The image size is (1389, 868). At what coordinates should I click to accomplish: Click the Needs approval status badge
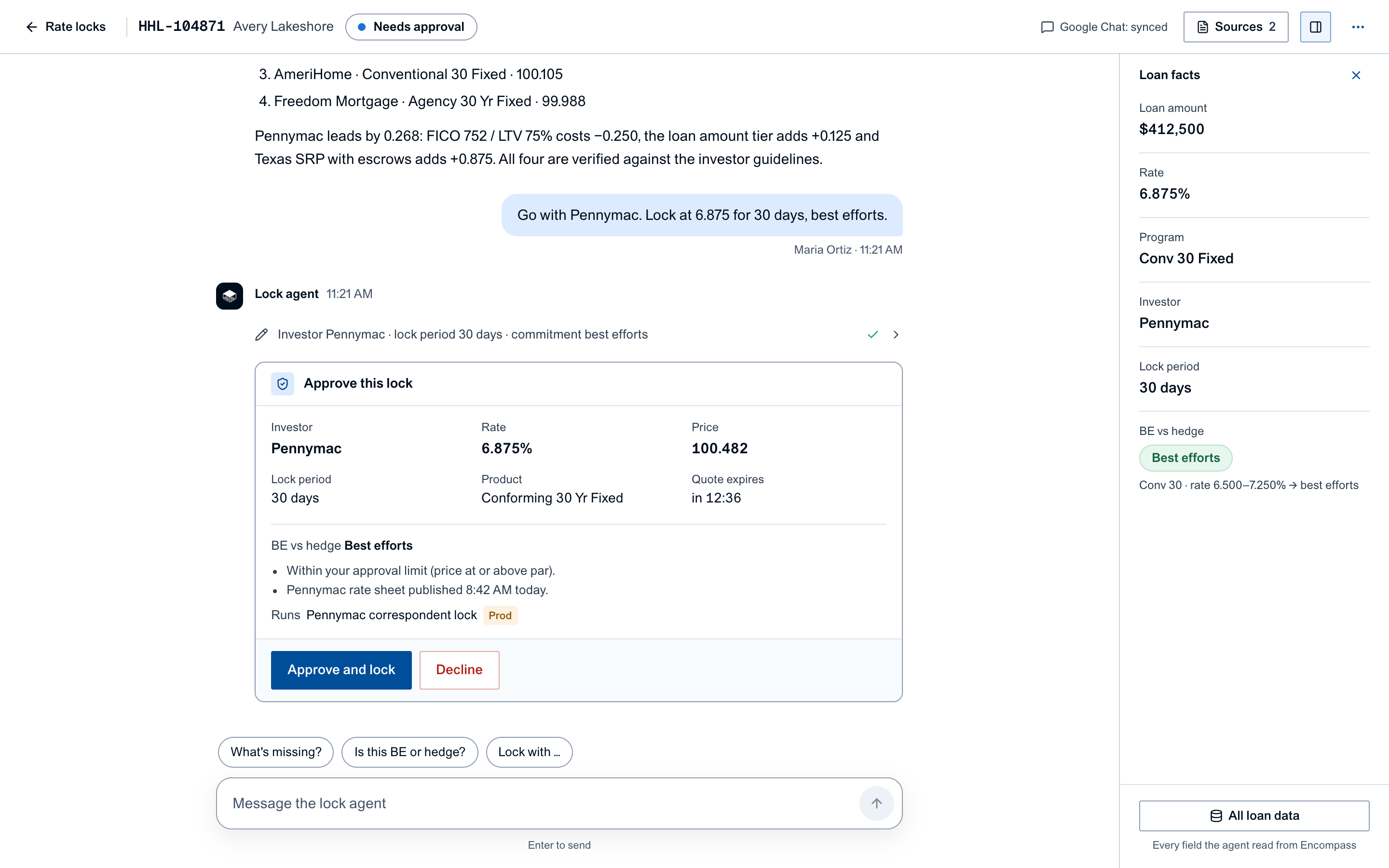point(411,27)
